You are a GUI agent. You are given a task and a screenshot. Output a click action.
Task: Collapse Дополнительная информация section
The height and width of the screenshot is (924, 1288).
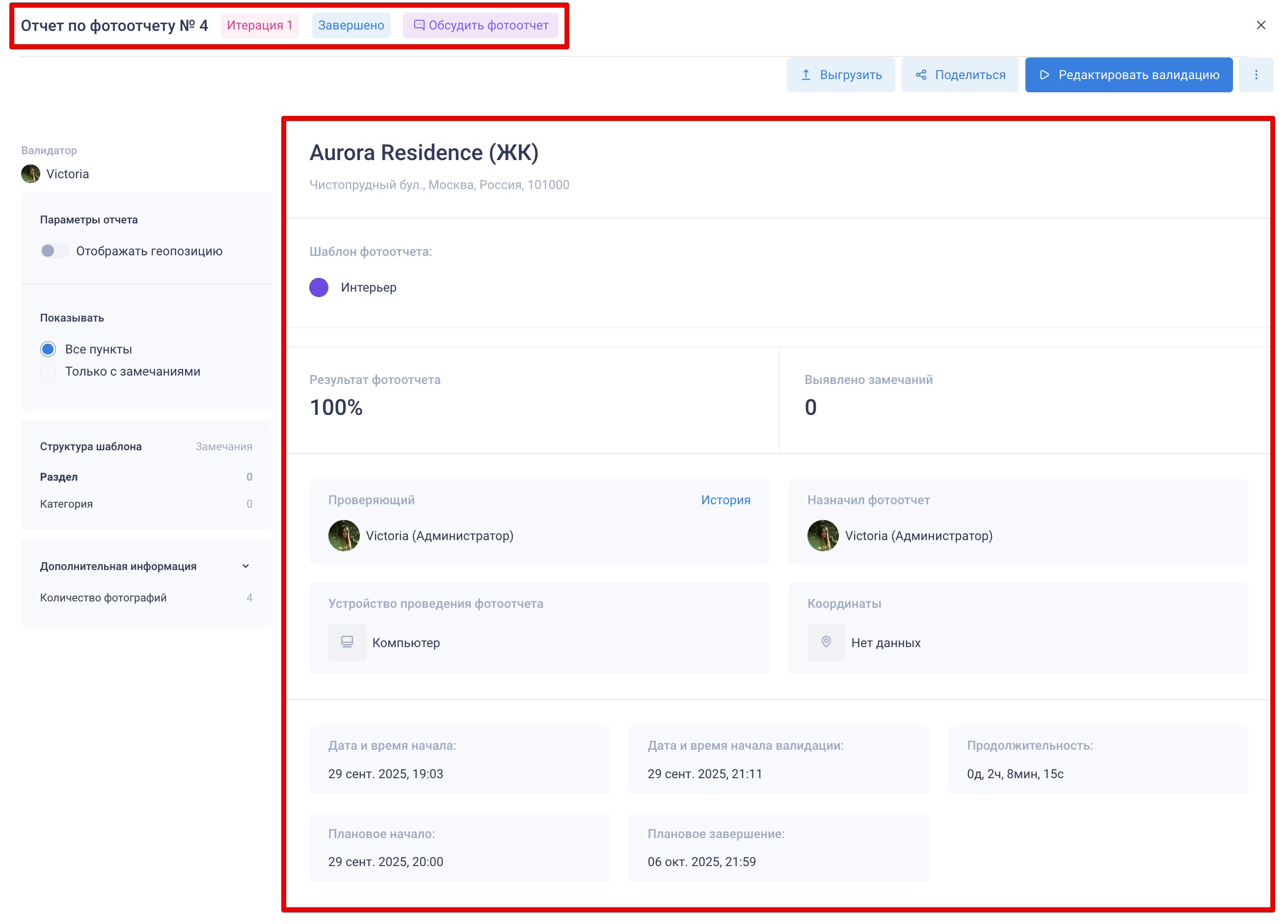pyautogui.click(x=245, y=566)
